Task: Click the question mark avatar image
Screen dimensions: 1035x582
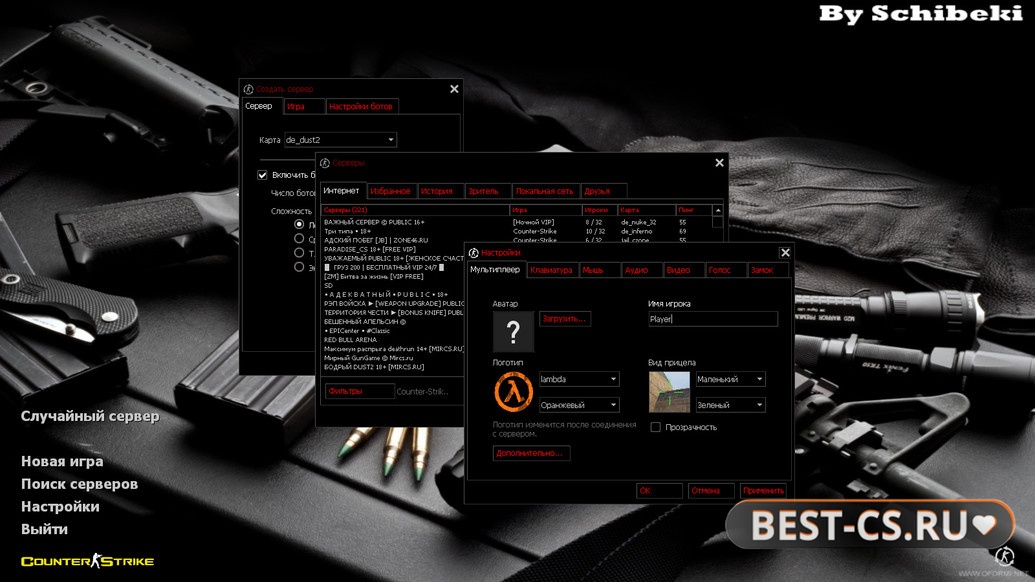Action: [513, 331]
